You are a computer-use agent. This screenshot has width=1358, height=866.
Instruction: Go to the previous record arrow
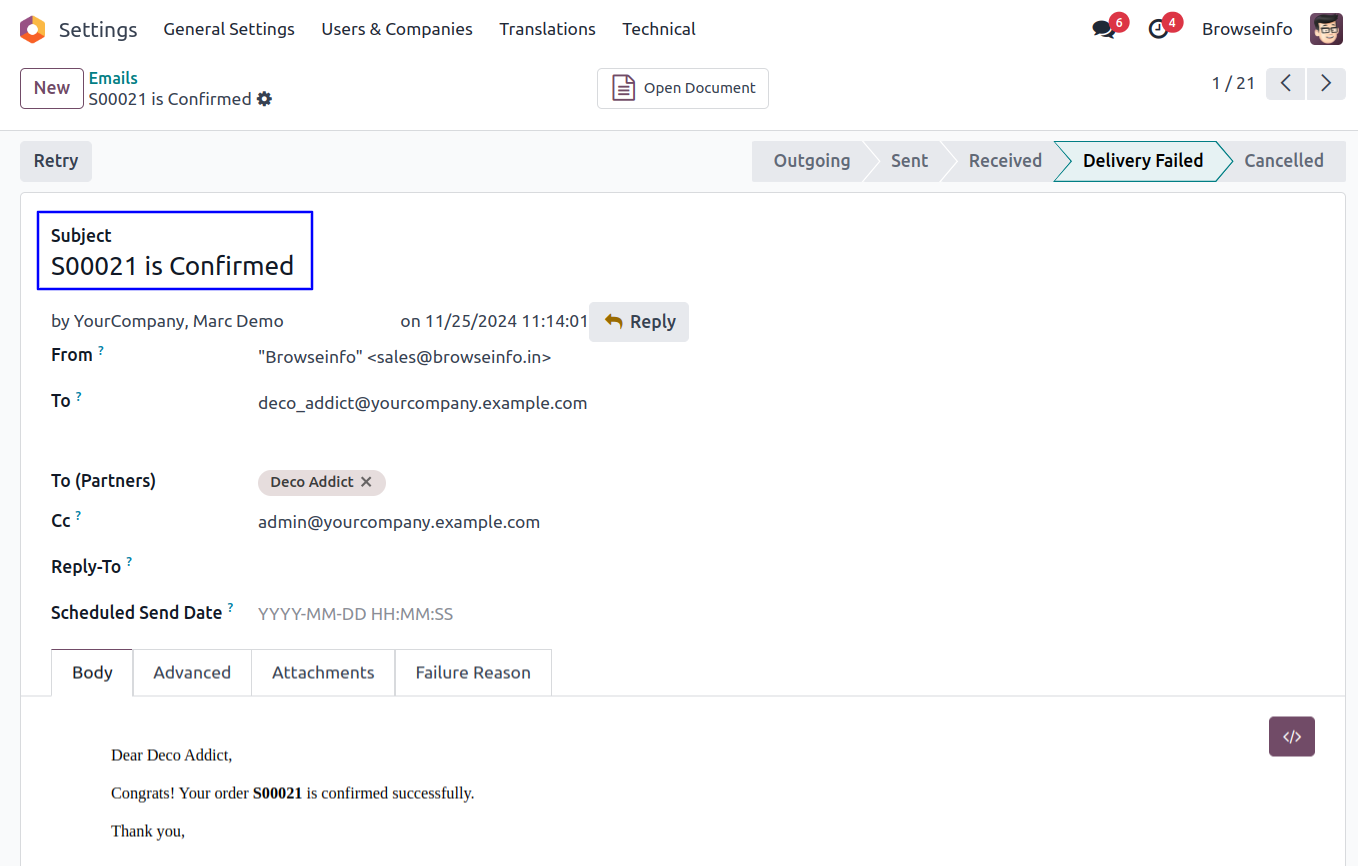(x=1286, y=83)
